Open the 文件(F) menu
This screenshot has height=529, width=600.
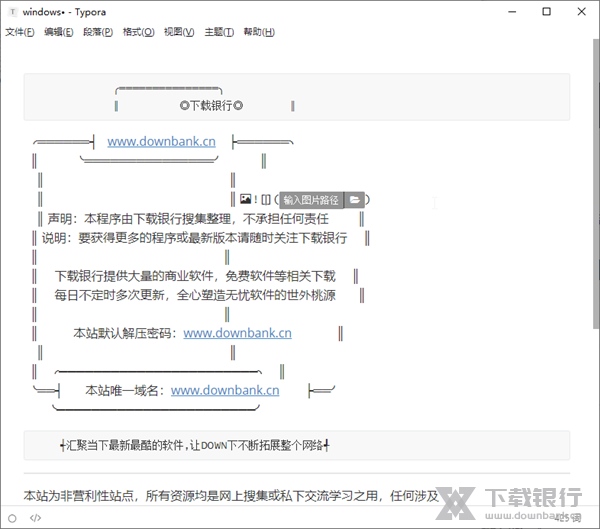tap(19, 32)
